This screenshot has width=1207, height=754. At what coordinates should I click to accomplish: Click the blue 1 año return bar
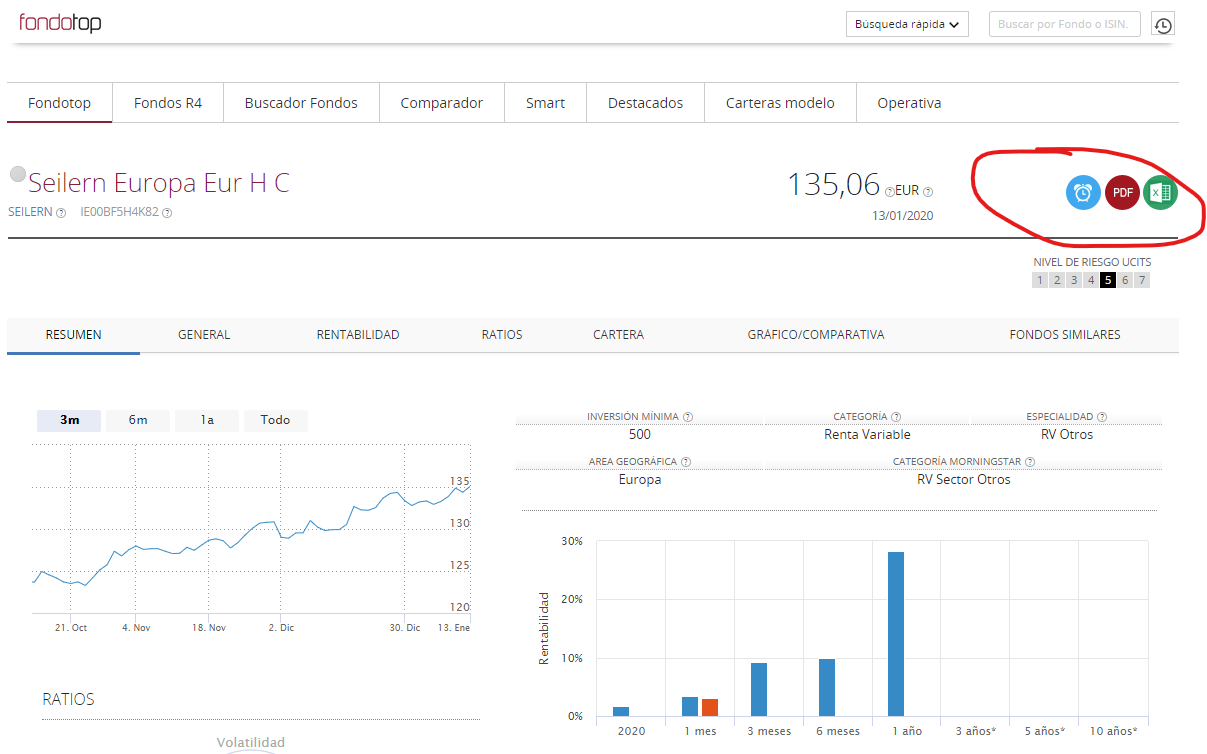click(x=896, y=634)
